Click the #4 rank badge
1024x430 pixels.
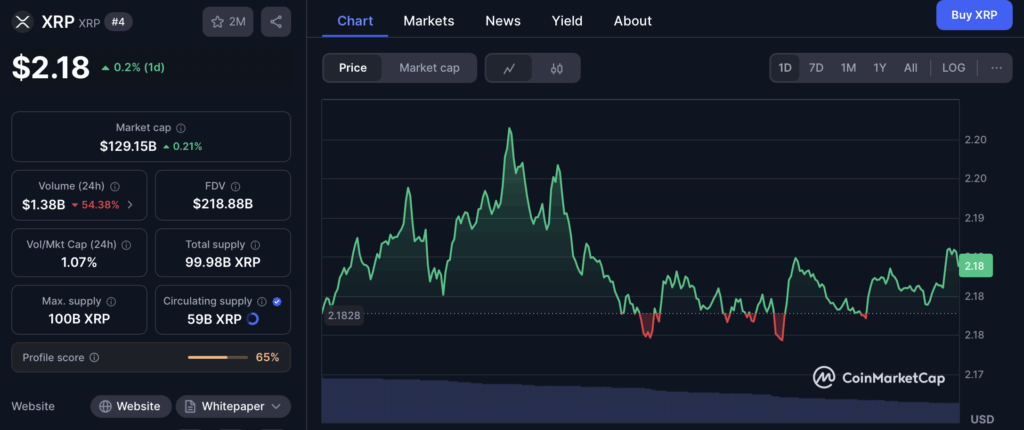point(119,22)
